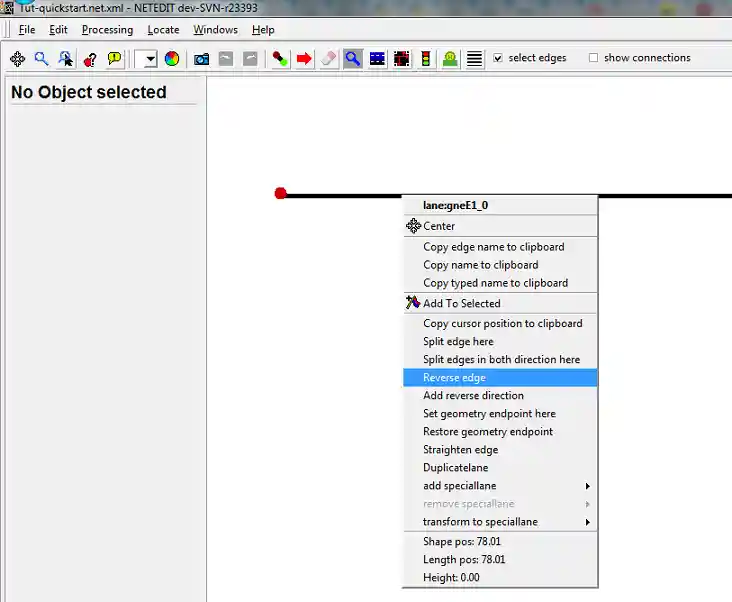Select the green additional mode icon
732x602 pixels.
tap(450, 59)
